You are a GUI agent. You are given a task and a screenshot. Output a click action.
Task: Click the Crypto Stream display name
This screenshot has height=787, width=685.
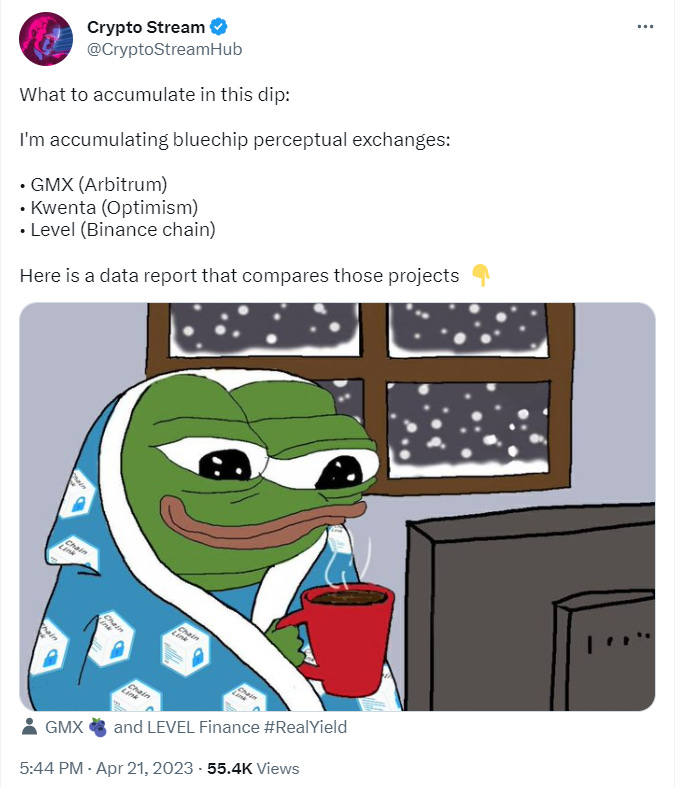146,27
